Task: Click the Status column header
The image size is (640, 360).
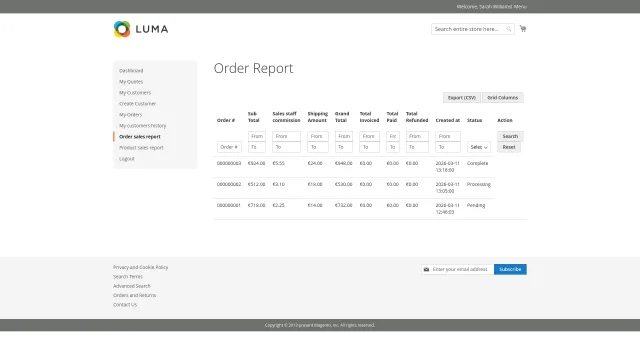Action: coord(474,120)
